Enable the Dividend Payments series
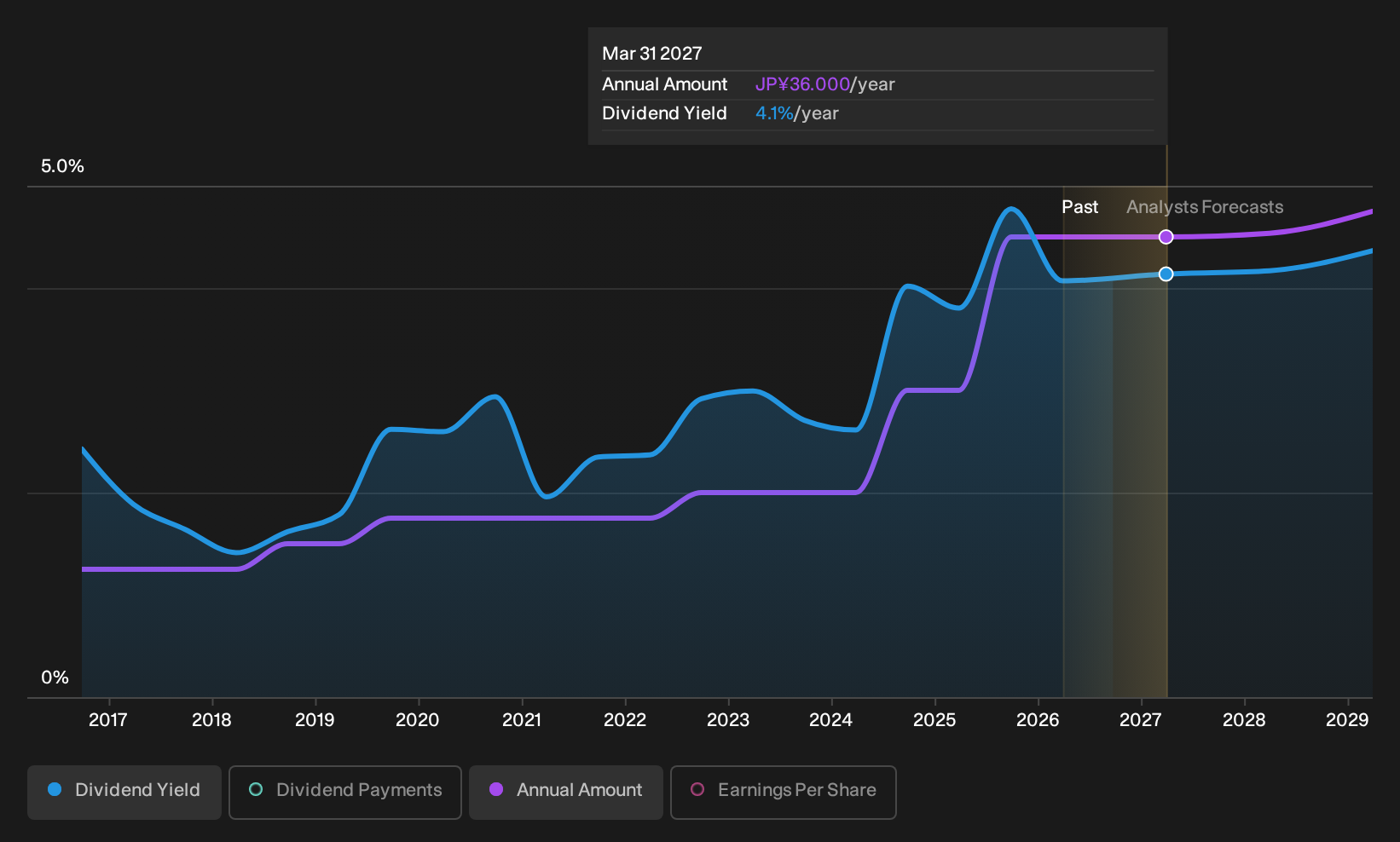This screenshot has width=1400, height=842. pyautogui.click(x=345, y=793)
